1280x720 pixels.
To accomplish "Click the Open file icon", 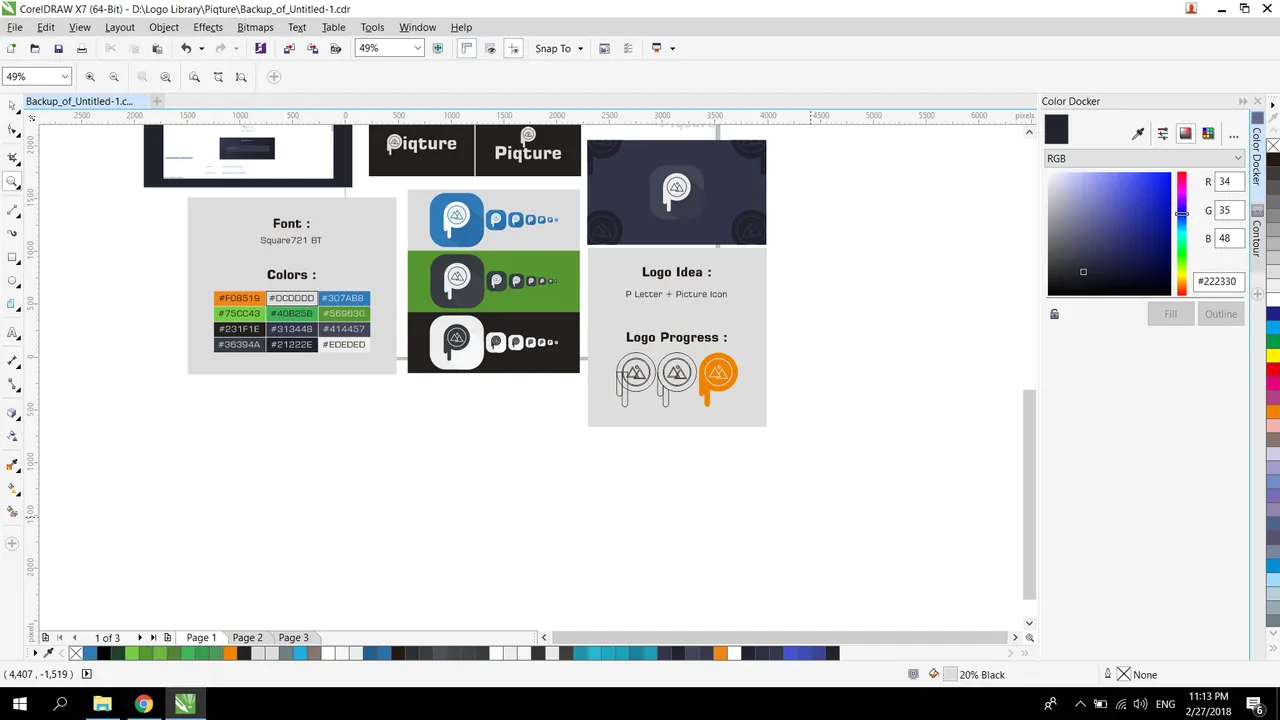I will (x=35, y=48).
